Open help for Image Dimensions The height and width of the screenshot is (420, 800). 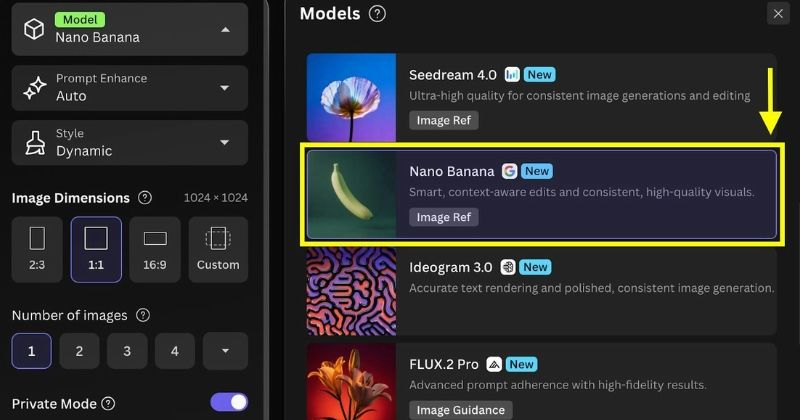click(x=145, y=197)
